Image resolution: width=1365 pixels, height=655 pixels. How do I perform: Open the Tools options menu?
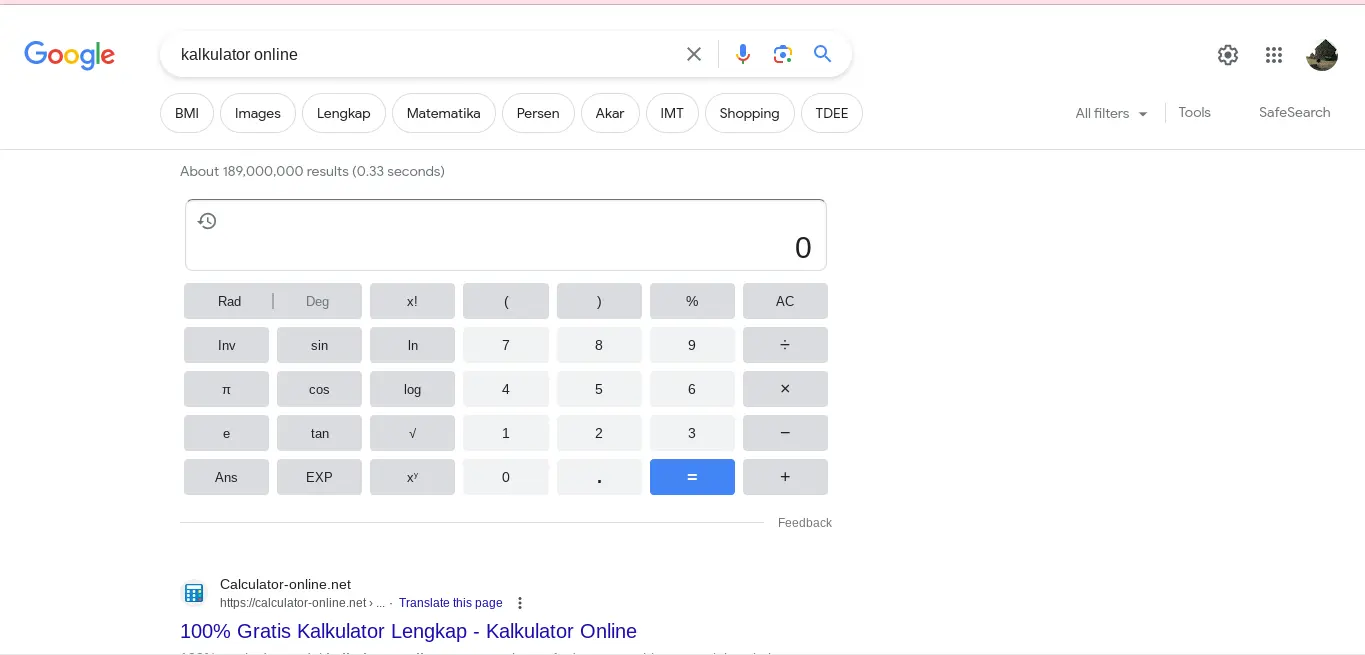pyautogui.click(x=1194, y=112)
